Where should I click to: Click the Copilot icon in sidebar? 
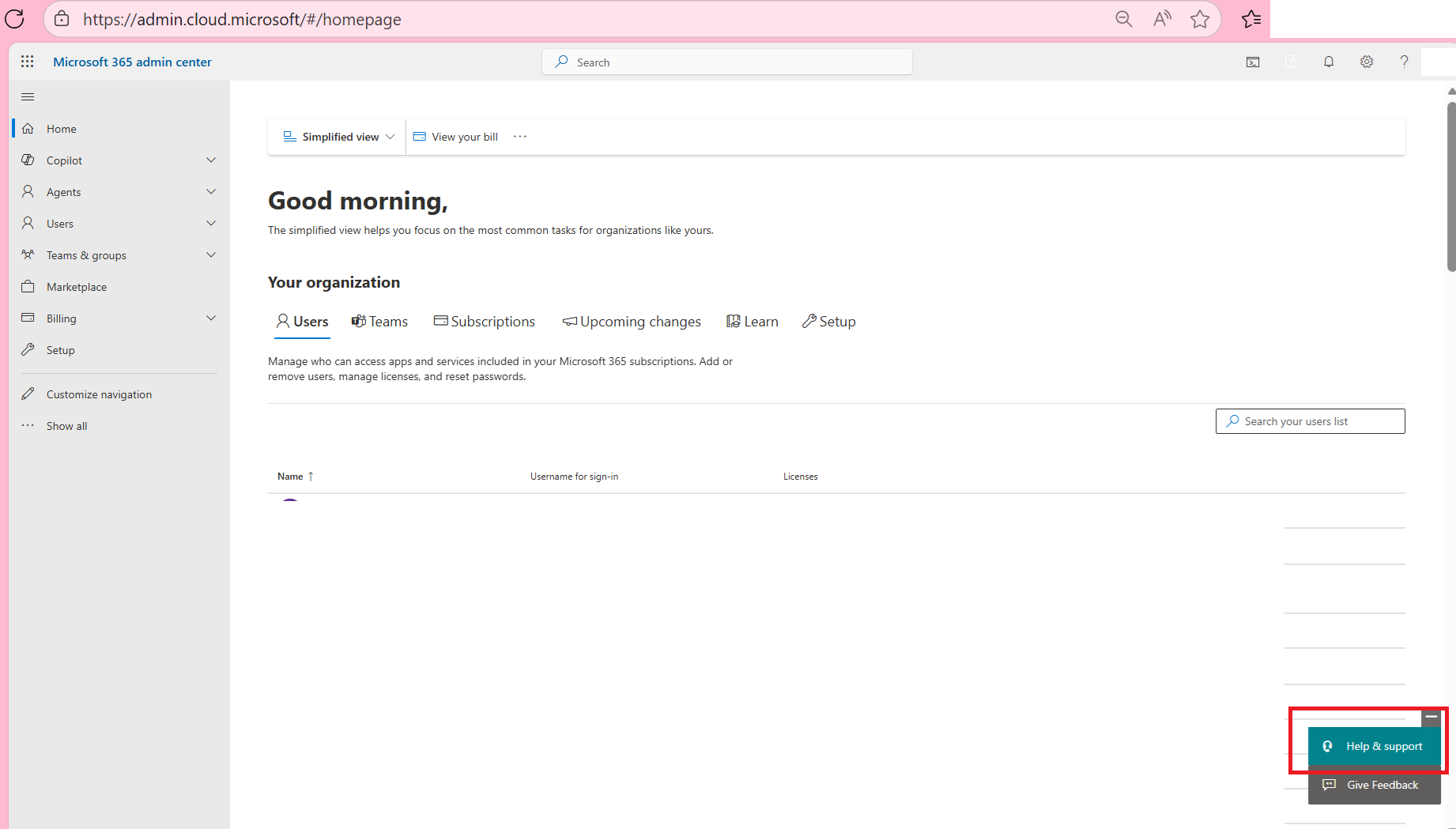click(28, 160)
